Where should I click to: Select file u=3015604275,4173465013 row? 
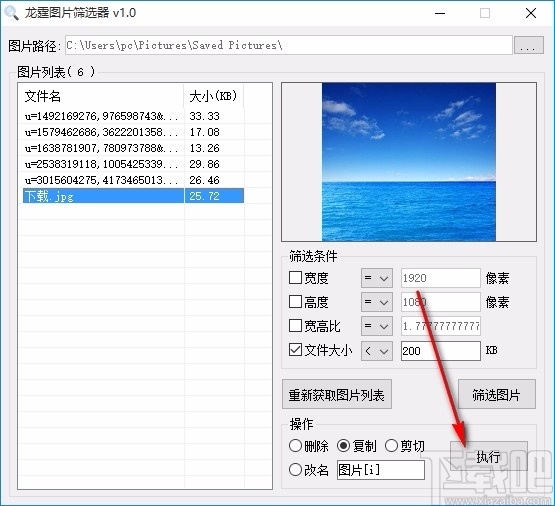tap(133, 180)
